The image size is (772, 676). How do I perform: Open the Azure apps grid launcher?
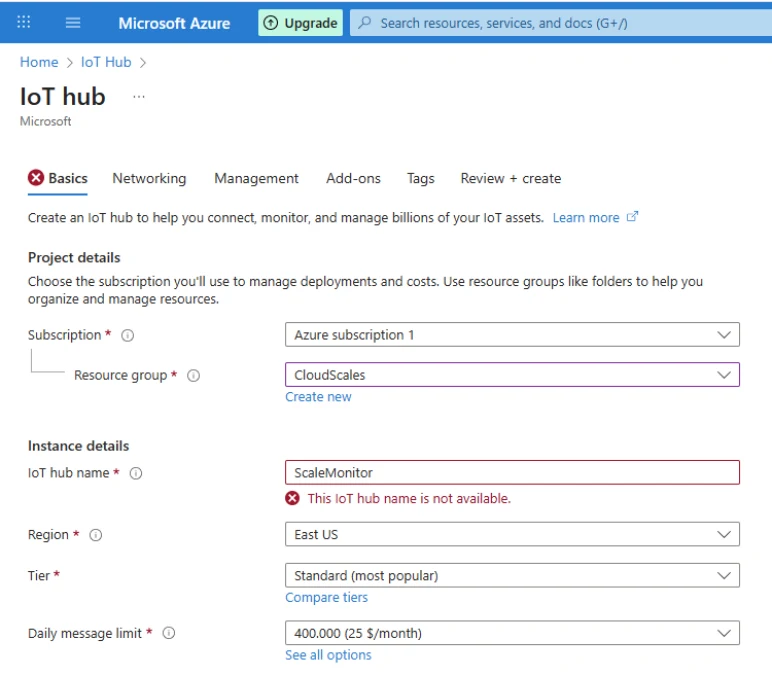(23, 22)
